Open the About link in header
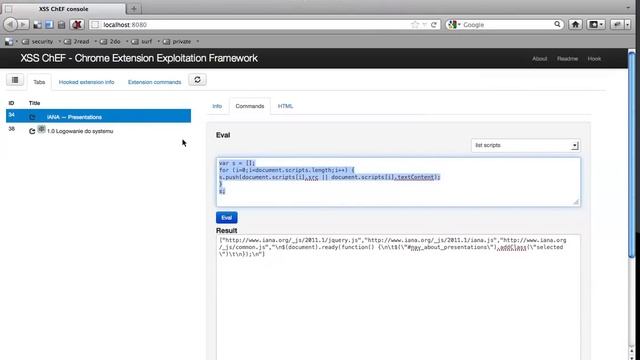The width and height of the screenshot is (640, 360). 540,59
